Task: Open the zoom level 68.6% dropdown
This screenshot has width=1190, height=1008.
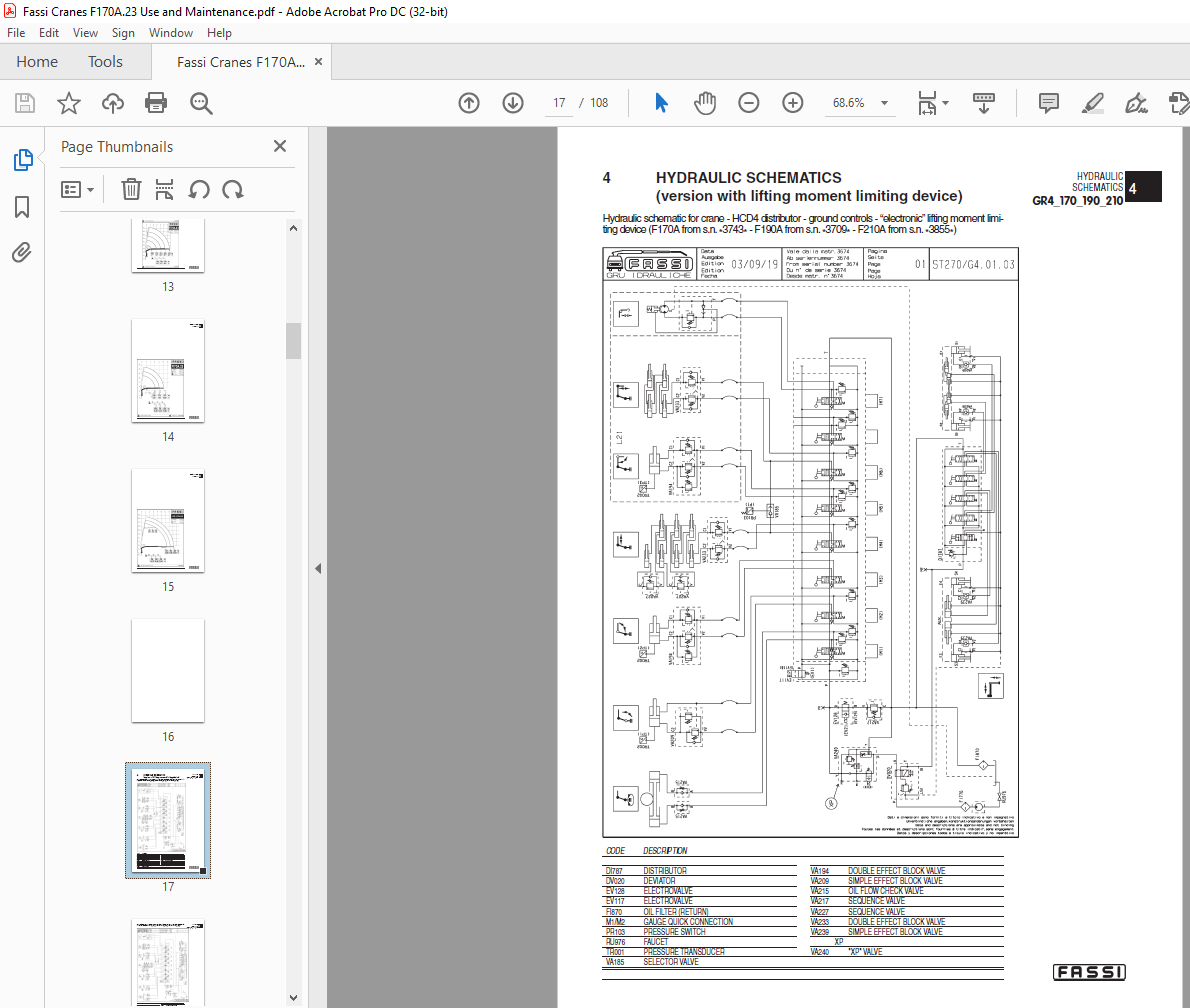Action: 884,103
